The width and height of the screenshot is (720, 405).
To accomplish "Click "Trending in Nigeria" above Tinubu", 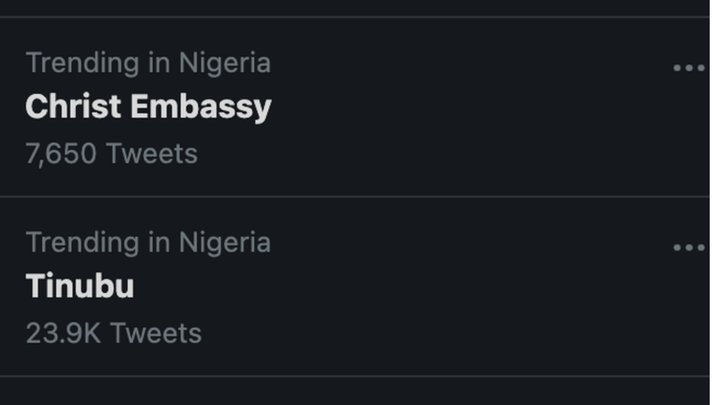I will [x=148, y=242].
